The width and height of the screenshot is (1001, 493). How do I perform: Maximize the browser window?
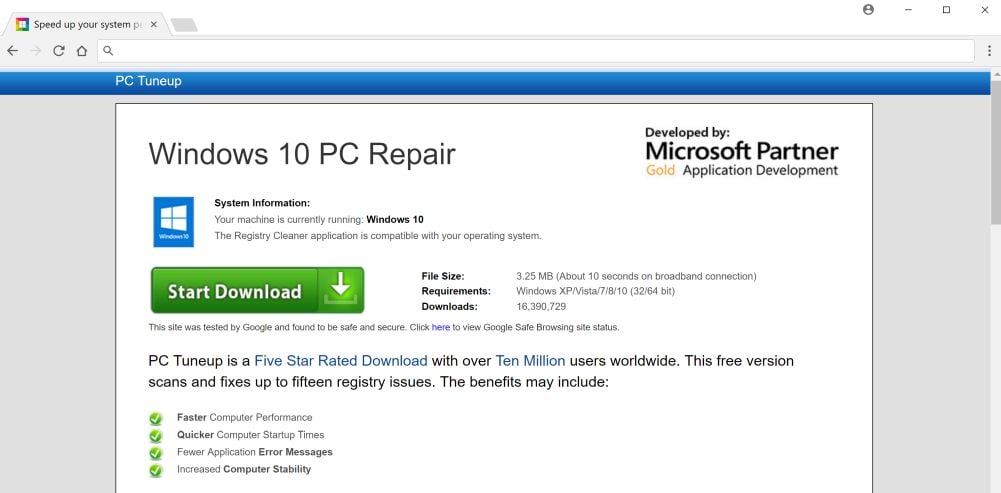coord(947,10)
